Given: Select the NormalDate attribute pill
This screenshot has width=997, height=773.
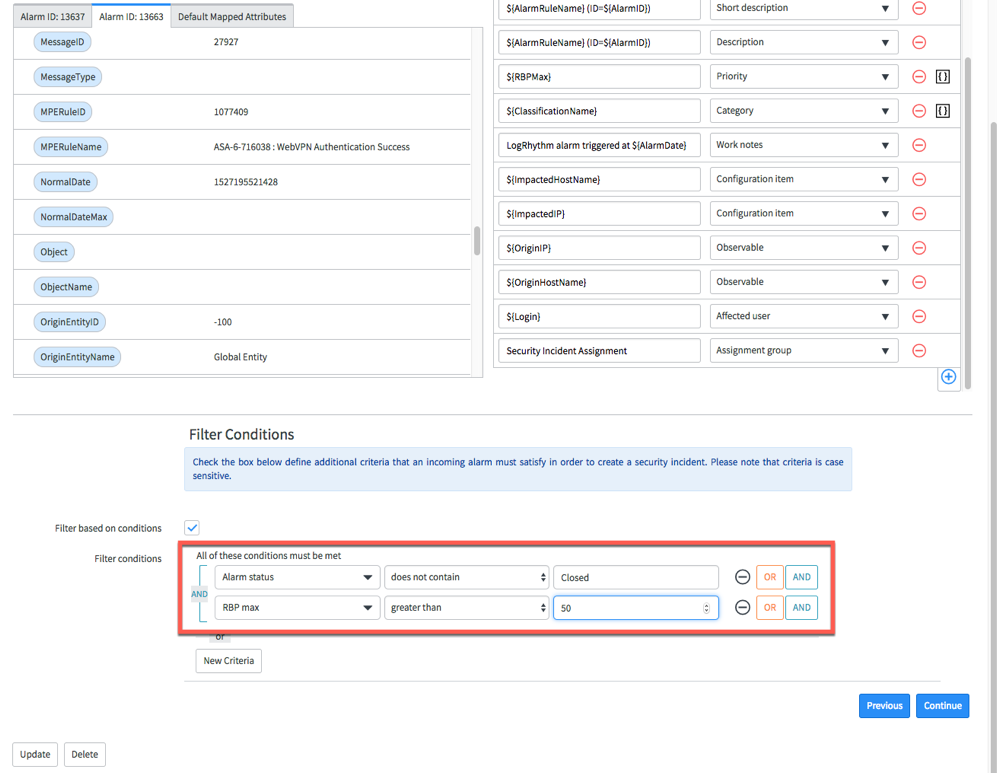Looking at the screenshot, I should coord(65,182).
